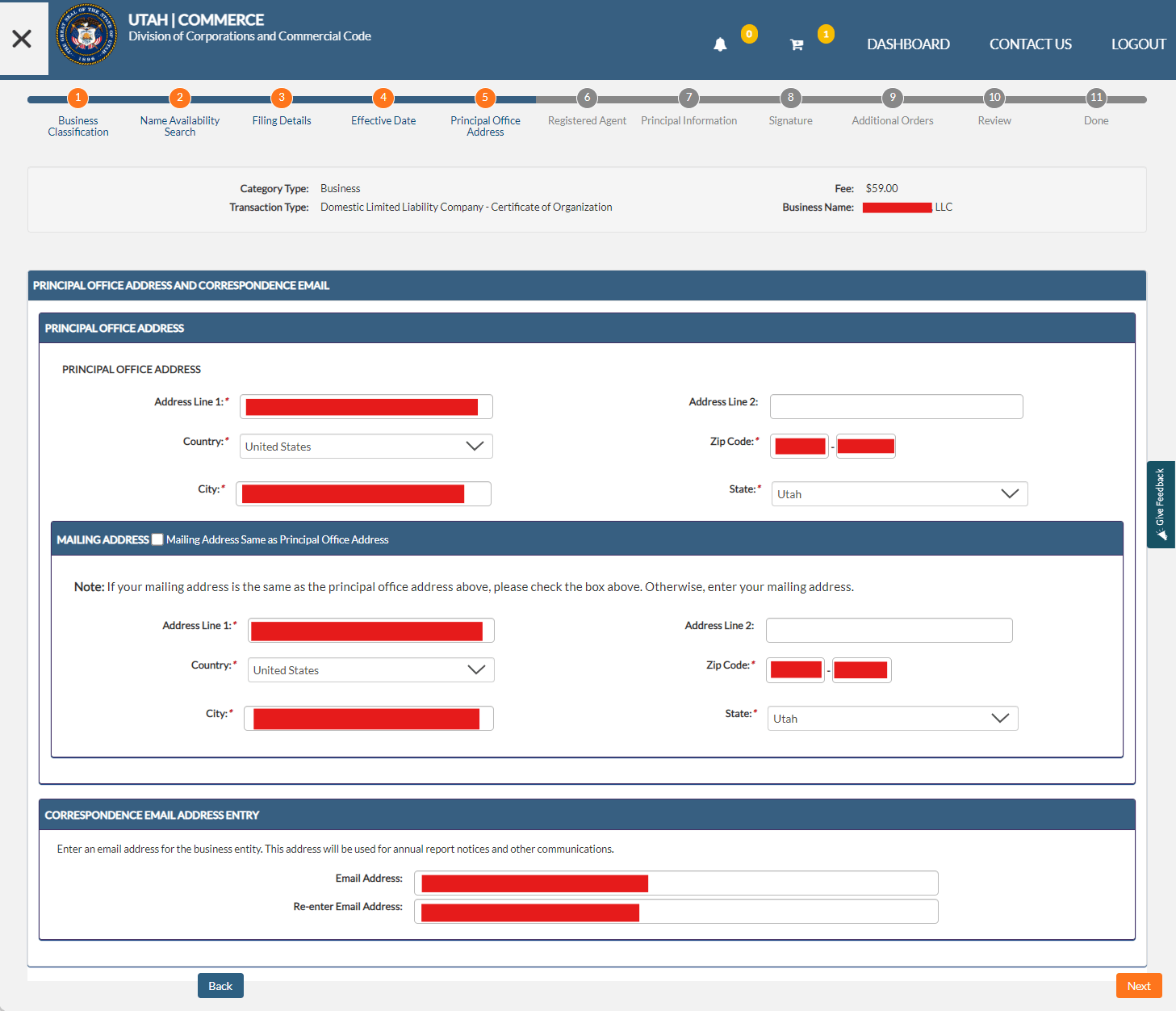The height and width of the screenshot is (1011, 1176).
Task: Open mailing address State dropdown
Action: click(893, 719)
